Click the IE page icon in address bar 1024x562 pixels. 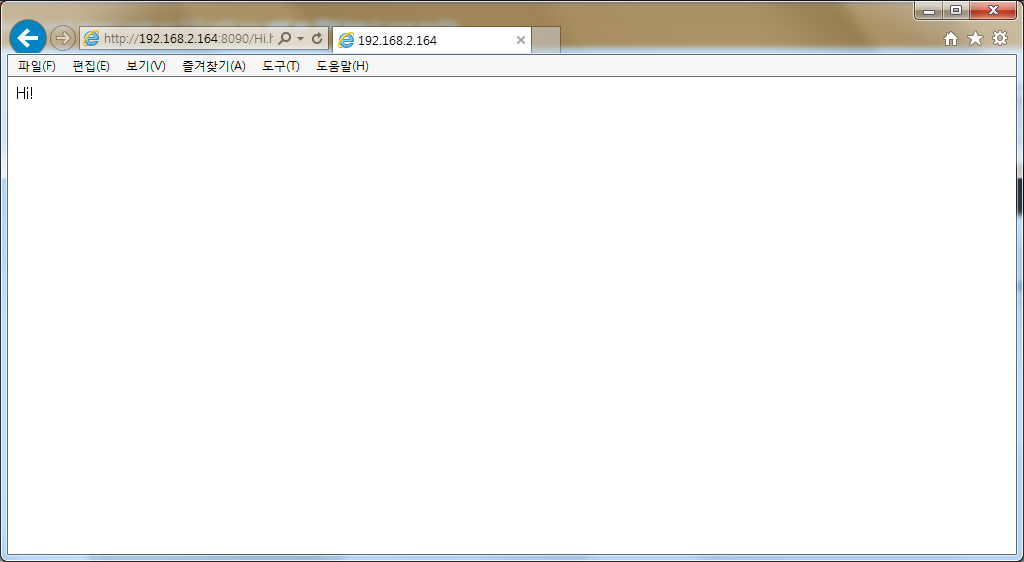click(91, 39)
